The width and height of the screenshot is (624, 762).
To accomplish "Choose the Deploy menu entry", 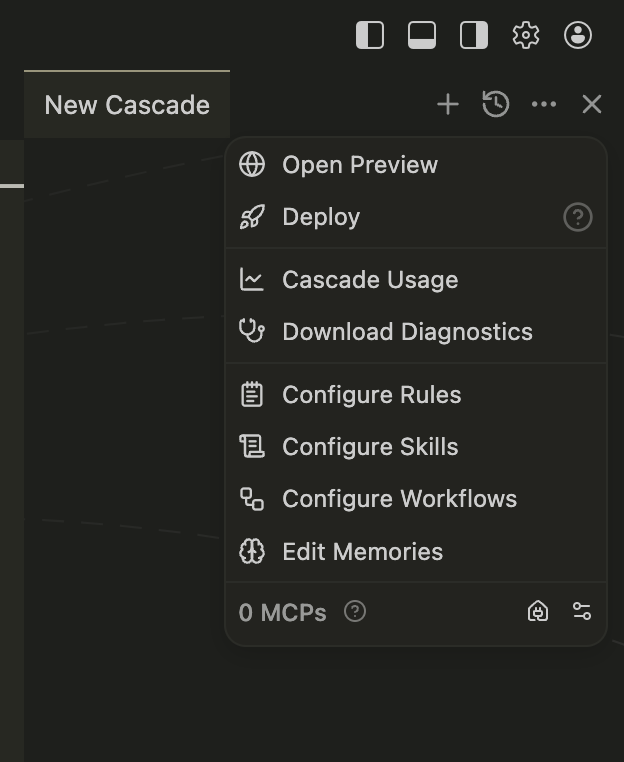I will [320, 217].
